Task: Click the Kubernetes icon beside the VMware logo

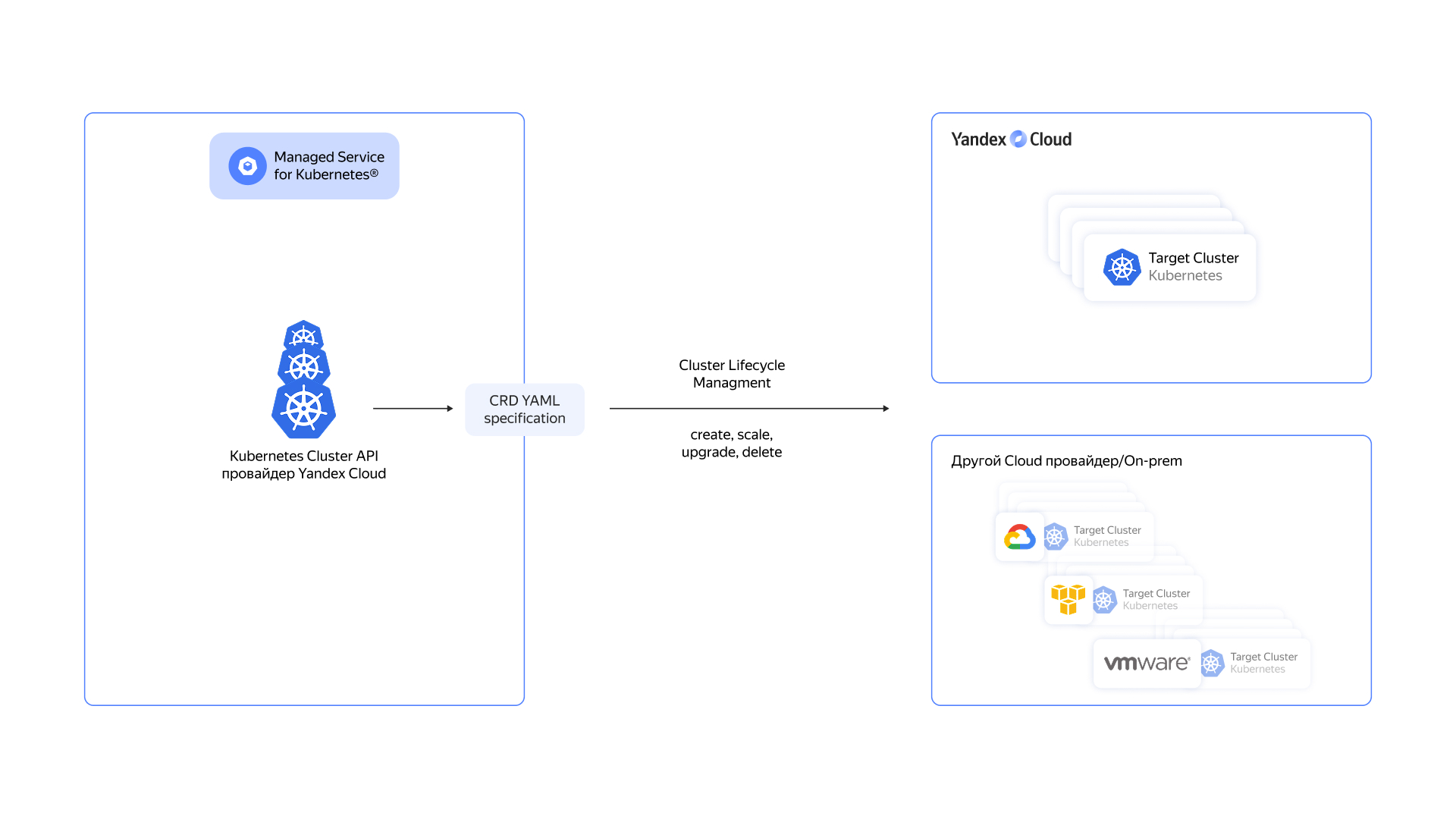Action: [x=1211, y=664]
